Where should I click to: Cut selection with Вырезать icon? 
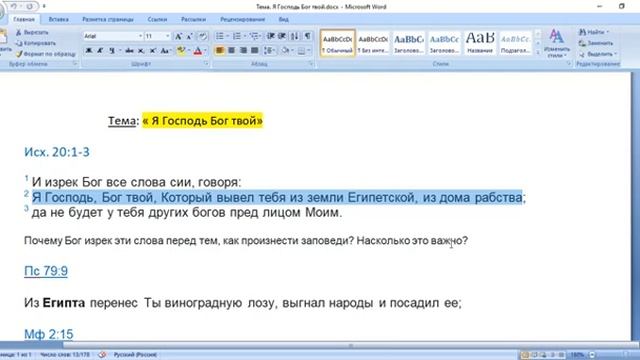(x=32, y=32)
